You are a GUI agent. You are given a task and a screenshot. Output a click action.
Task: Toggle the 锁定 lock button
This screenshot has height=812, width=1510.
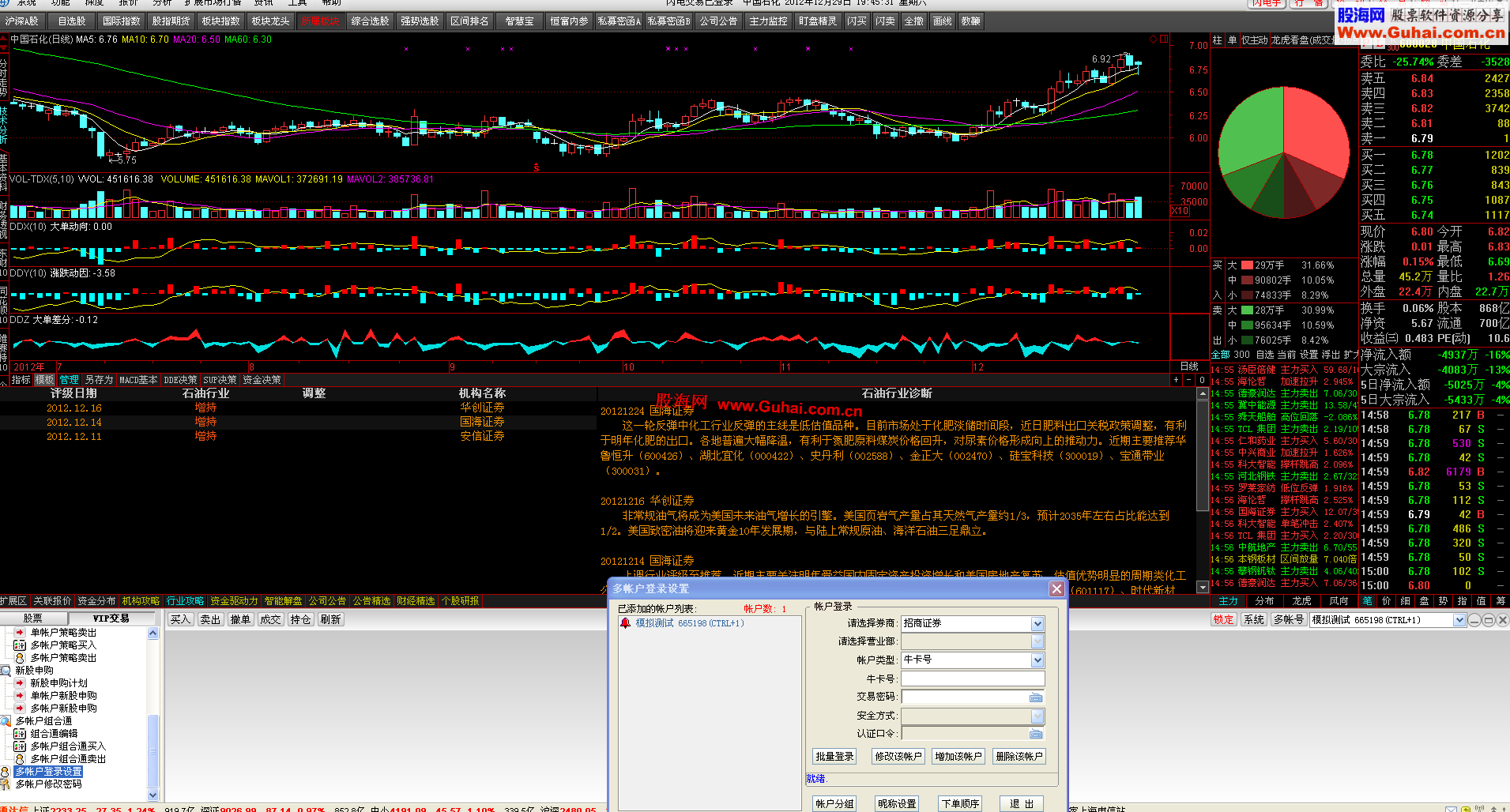[x=1223, y=620]
